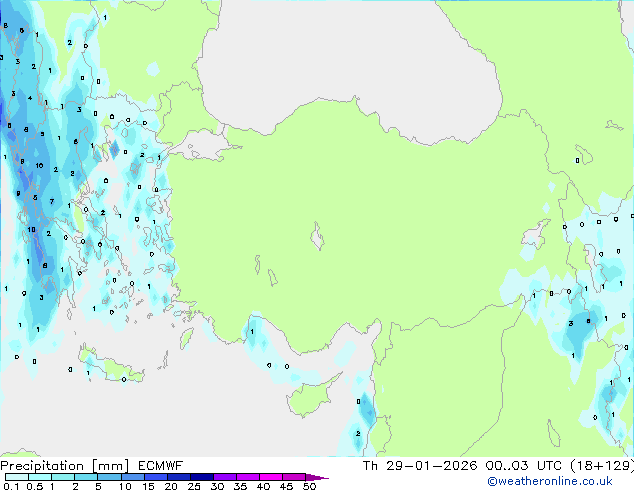
Task: Click the precipitation value '7' over Greece
Action: [52, 201]
